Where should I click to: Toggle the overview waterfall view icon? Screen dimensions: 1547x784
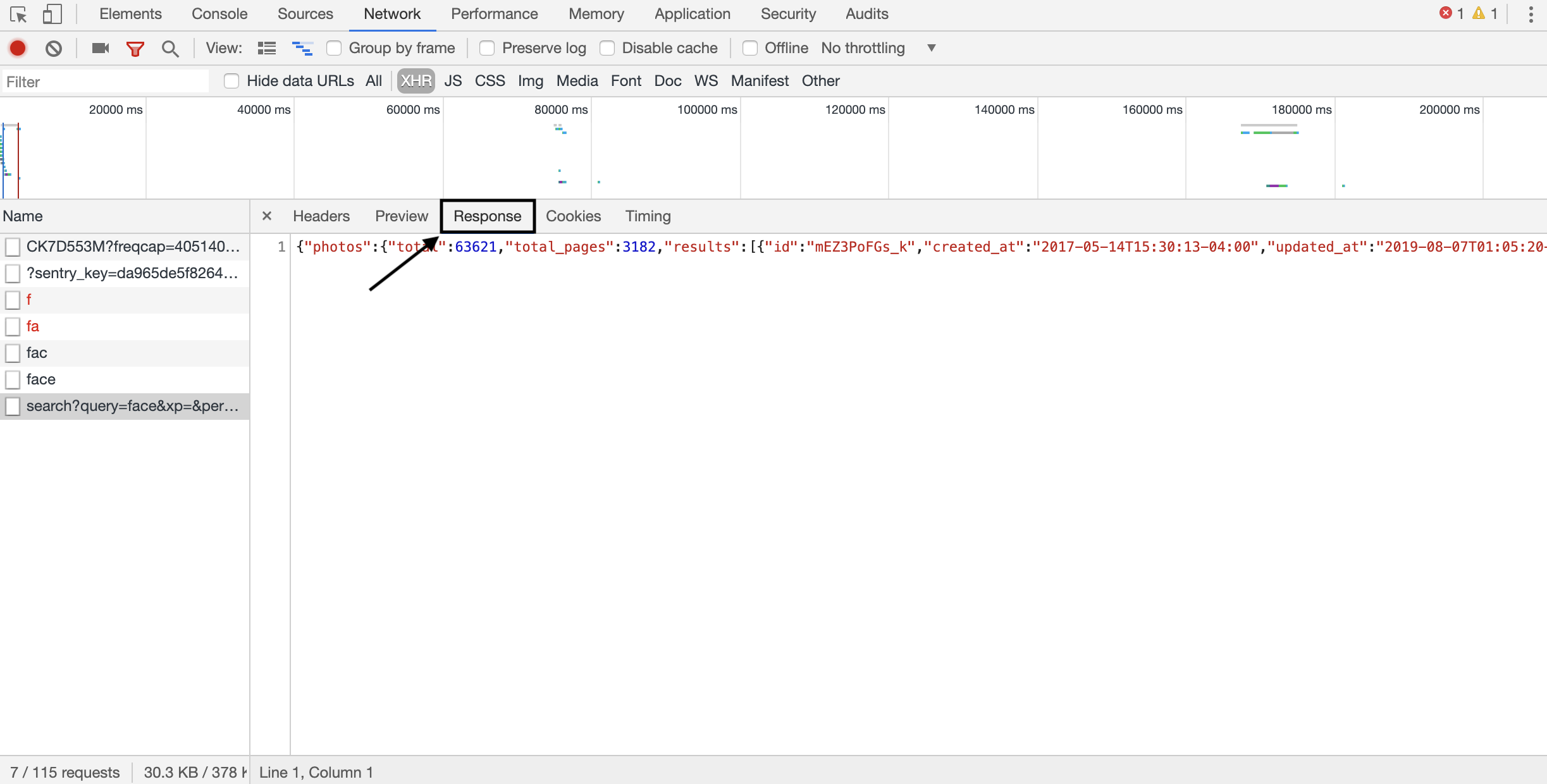point(302,48)
